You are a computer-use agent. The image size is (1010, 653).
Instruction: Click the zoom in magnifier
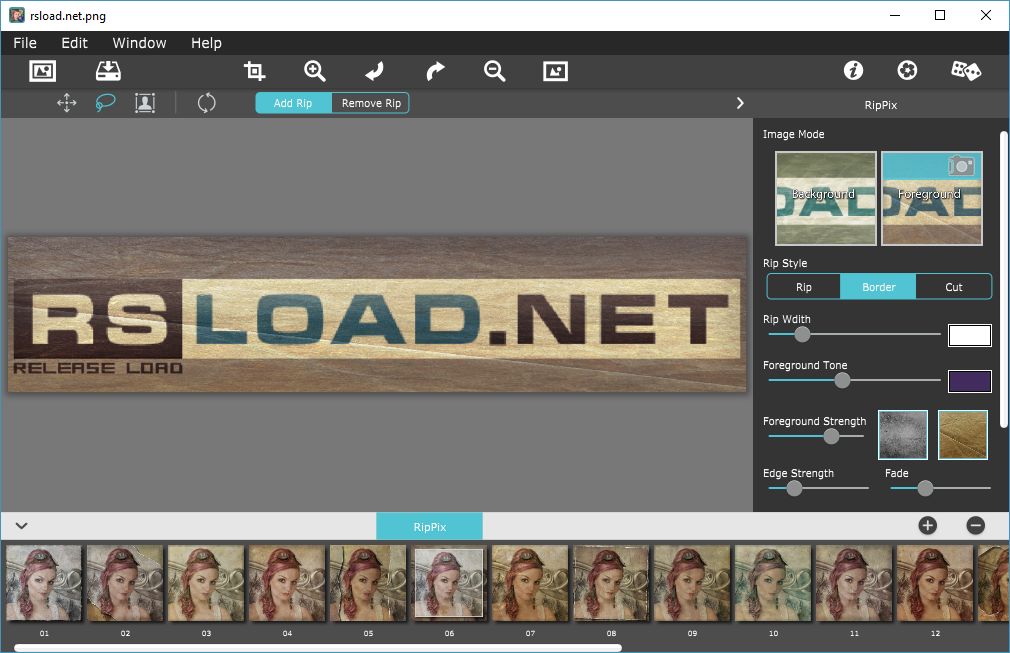click(315, 71)
